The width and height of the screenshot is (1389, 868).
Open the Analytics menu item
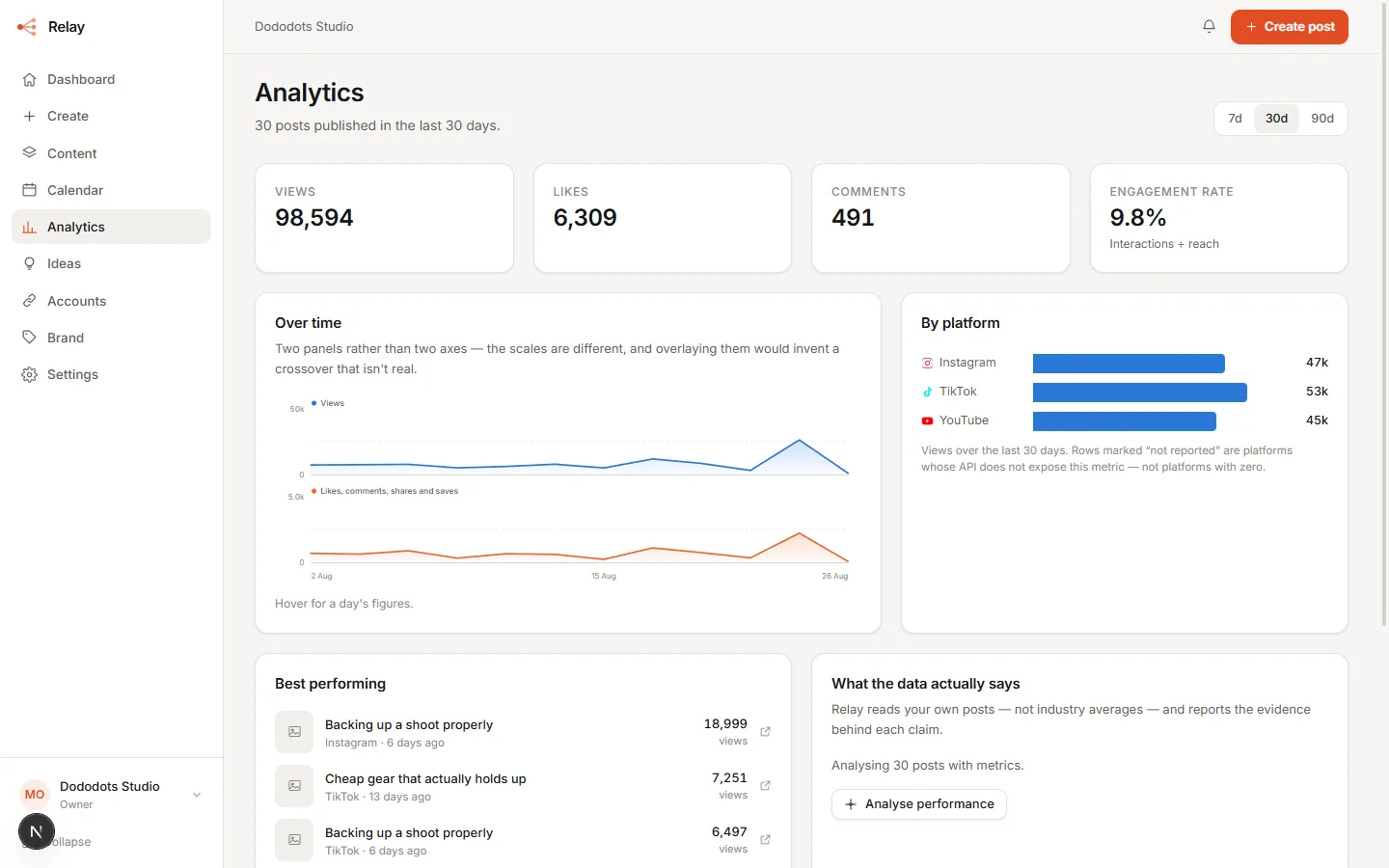point(111,227)
